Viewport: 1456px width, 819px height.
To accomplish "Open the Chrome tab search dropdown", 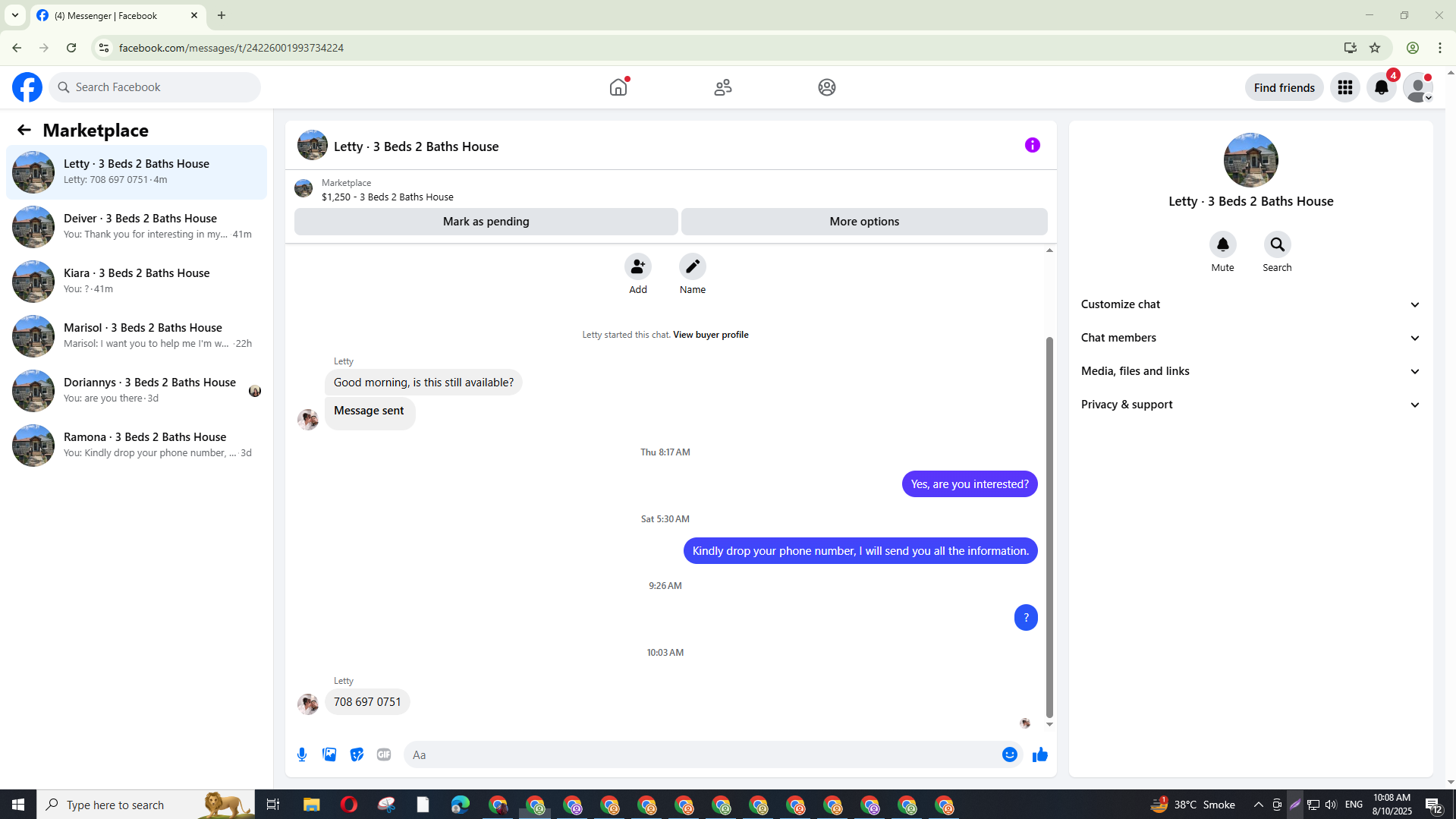I will (14, 15).
